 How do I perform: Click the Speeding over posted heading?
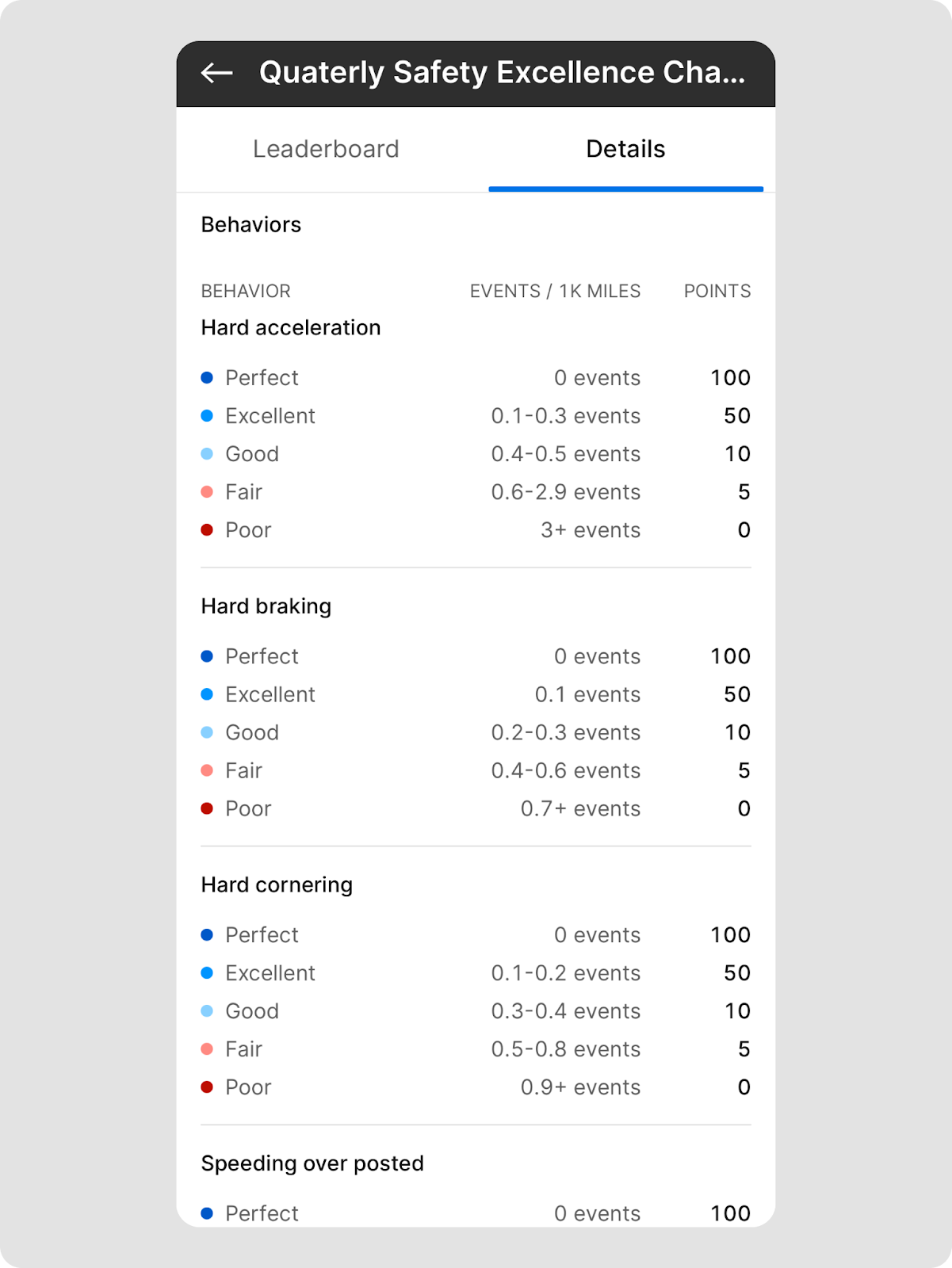pos(312,1163)
